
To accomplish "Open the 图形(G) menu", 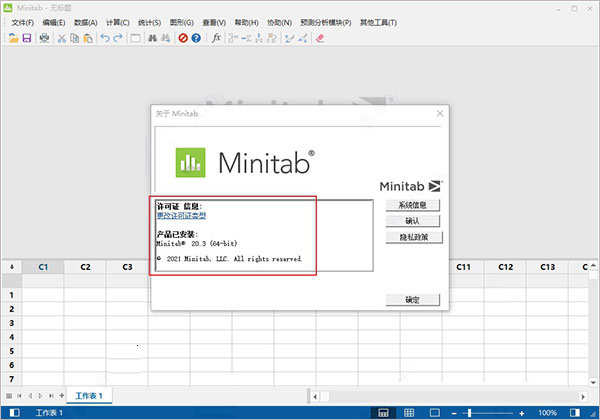I will click(182, 23).
